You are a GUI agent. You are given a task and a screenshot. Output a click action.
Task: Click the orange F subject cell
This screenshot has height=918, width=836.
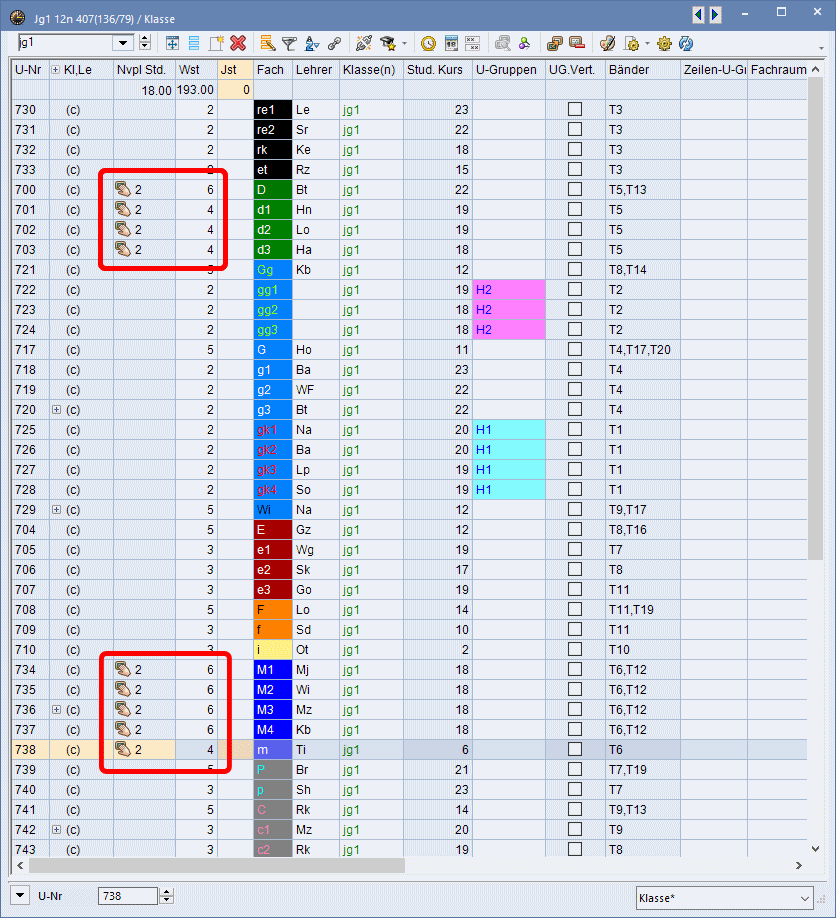click(x=273, y=610)
